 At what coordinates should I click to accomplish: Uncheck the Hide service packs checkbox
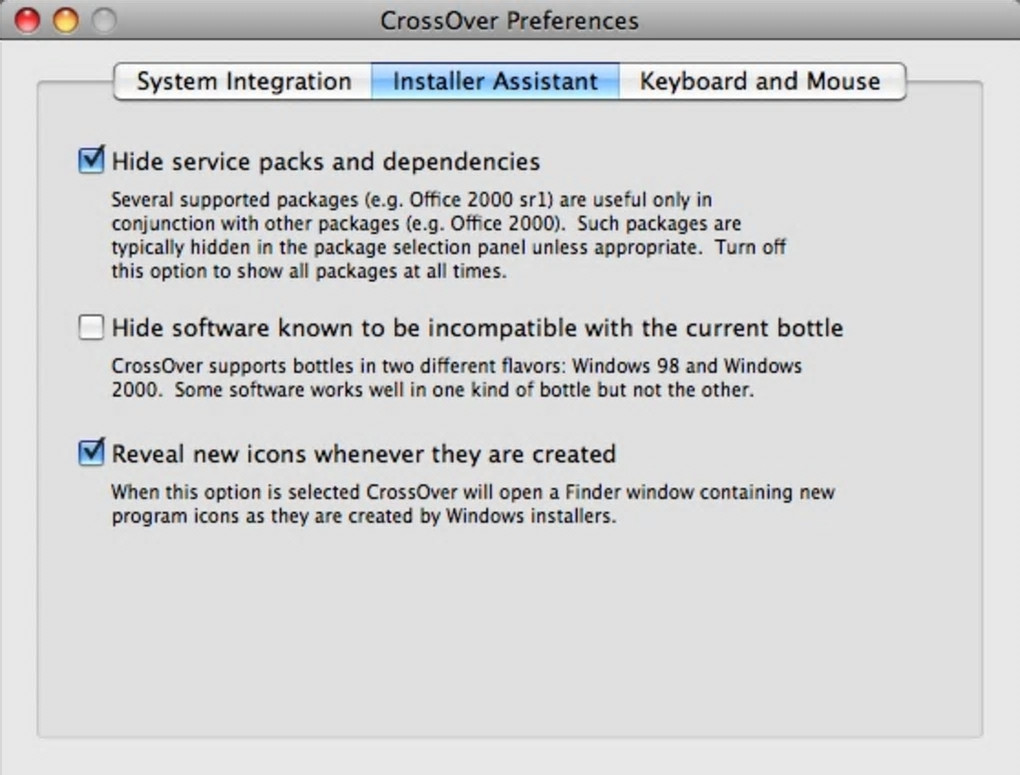pyautogui.click(x=92, y=160)
